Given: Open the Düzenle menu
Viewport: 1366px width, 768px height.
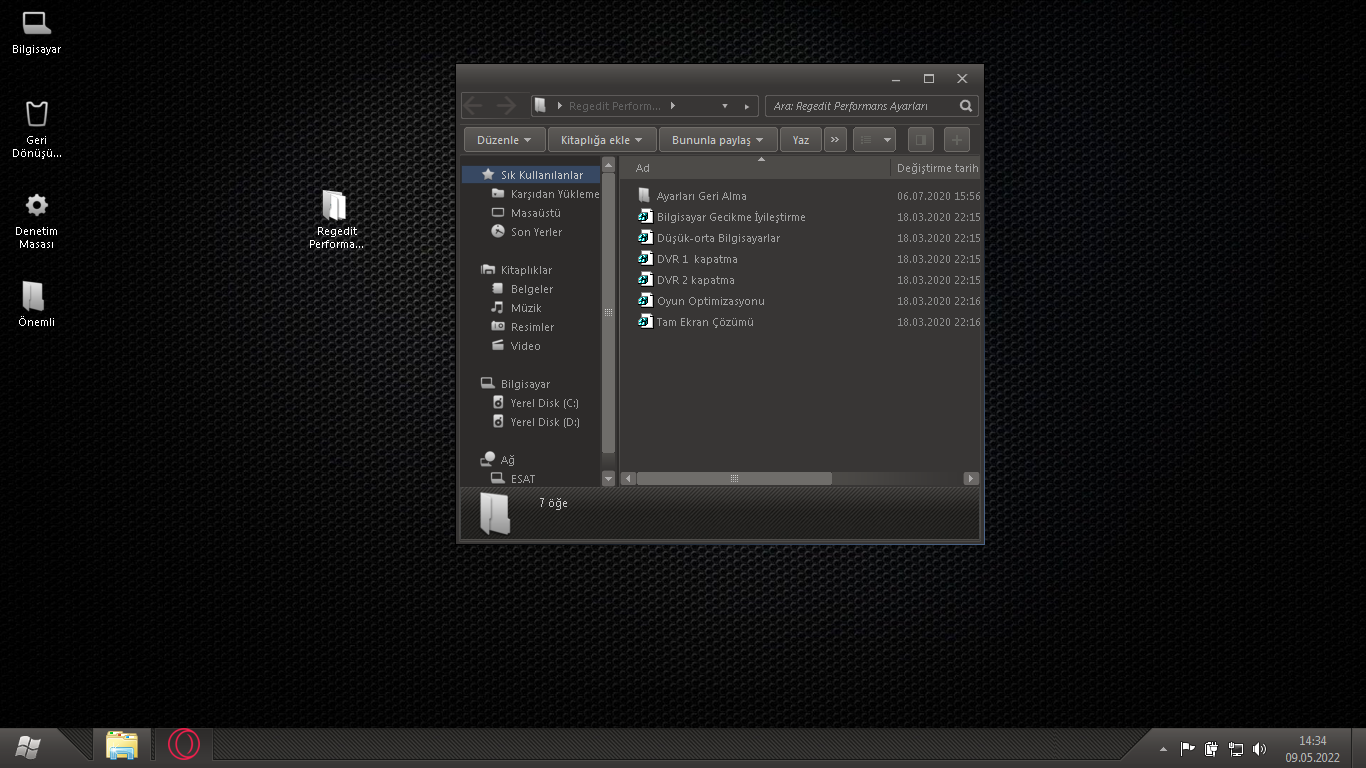Looking at the screenshot, I should pyautogui.click(x=505, y=140).
